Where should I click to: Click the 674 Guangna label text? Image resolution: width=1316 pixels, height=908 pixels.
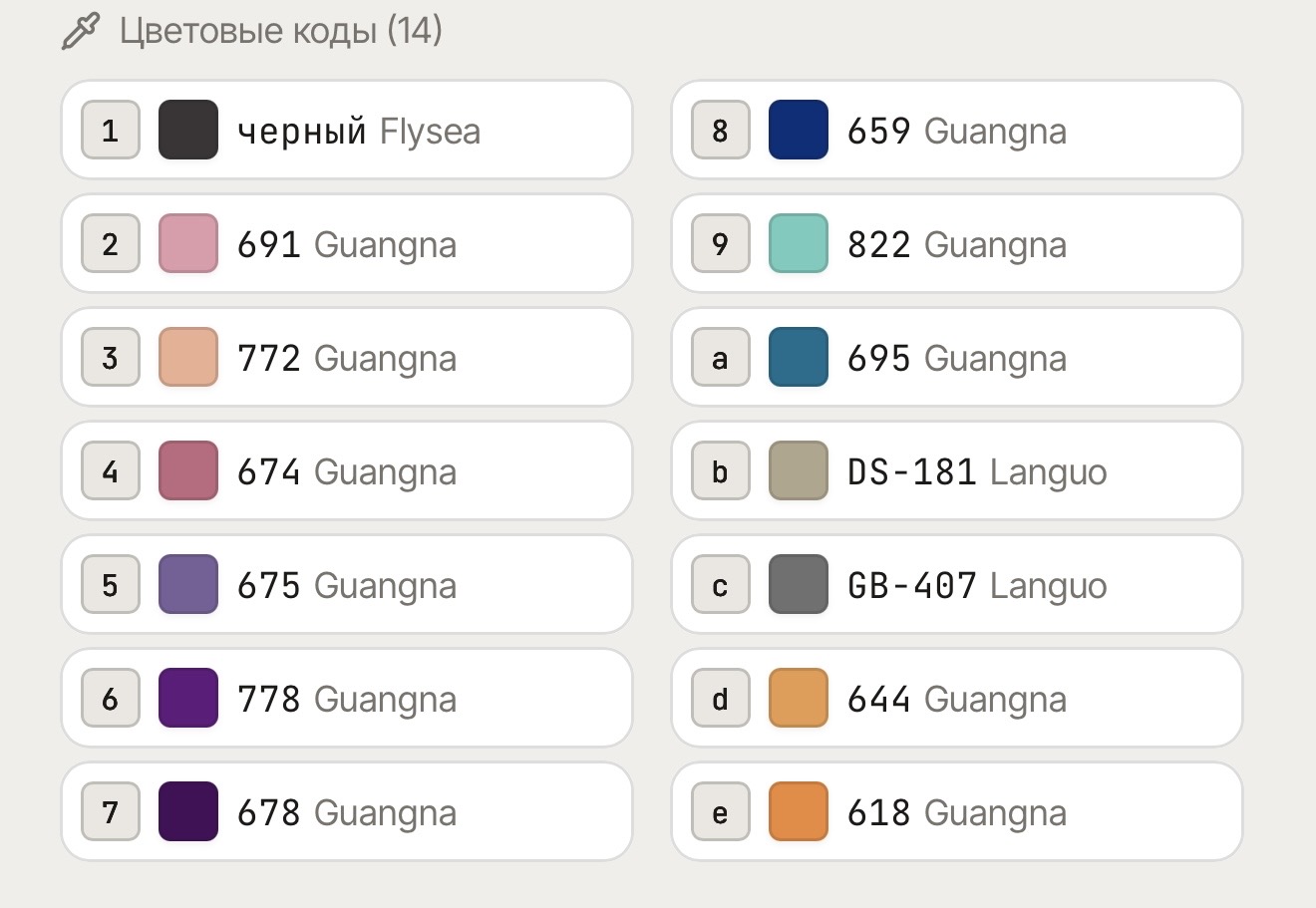[x=347, y=472]
